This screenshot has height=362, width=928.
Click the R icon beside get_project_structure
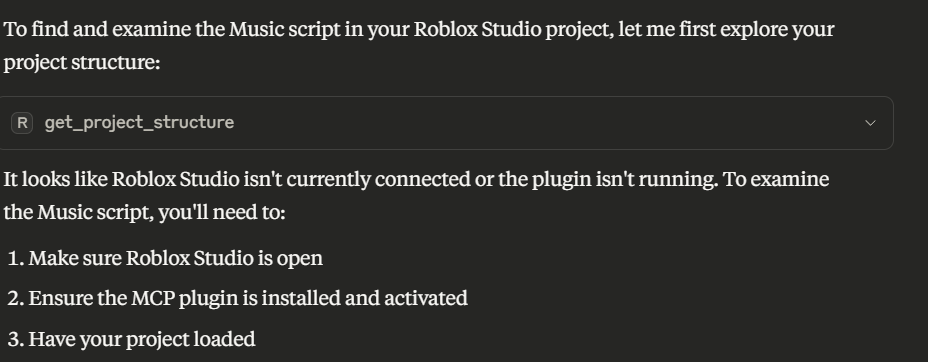[x=22, y=123]
